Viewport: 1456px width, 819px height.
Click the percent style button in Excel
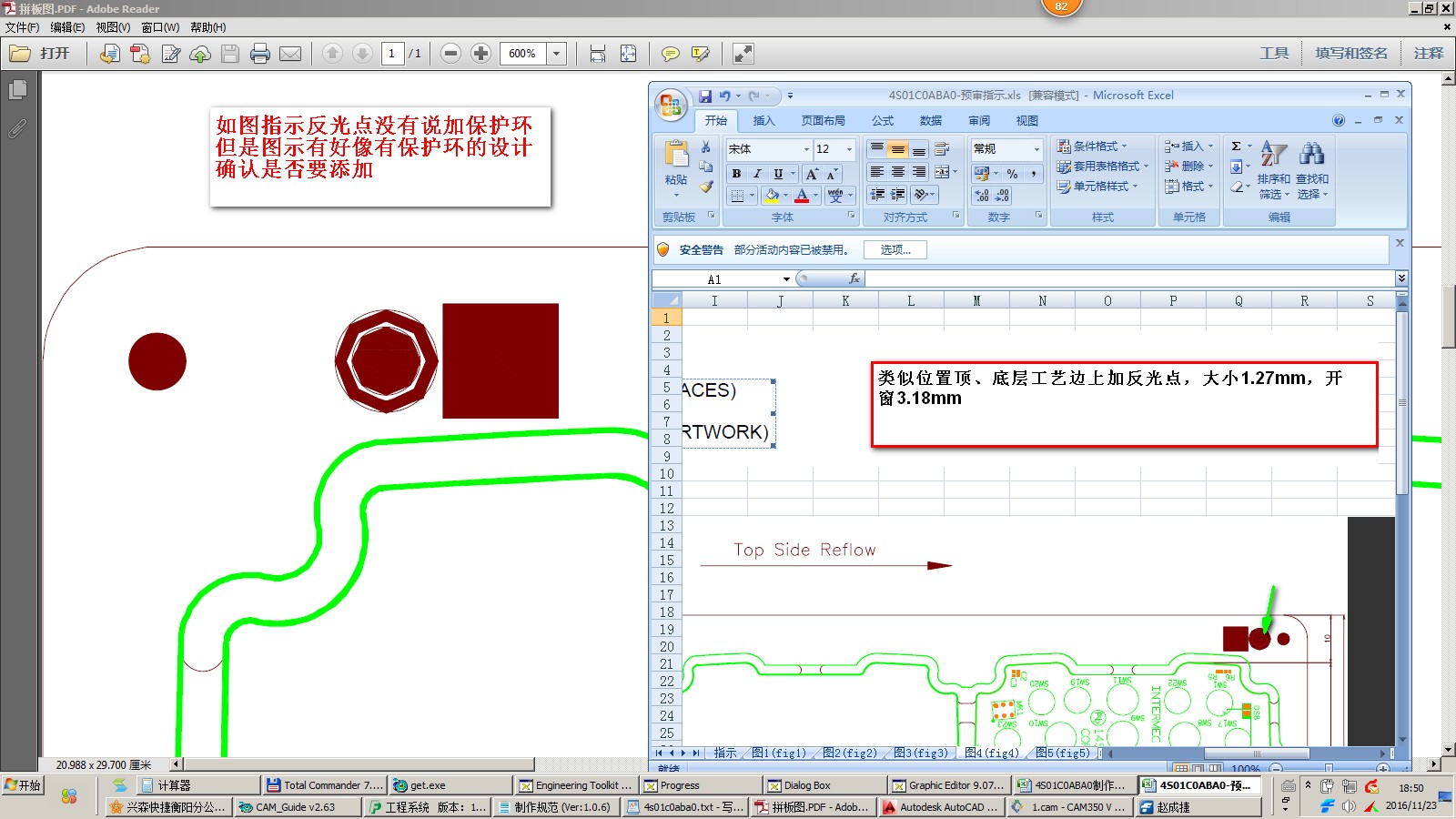pyautogui.click(x=1012, y=173)
